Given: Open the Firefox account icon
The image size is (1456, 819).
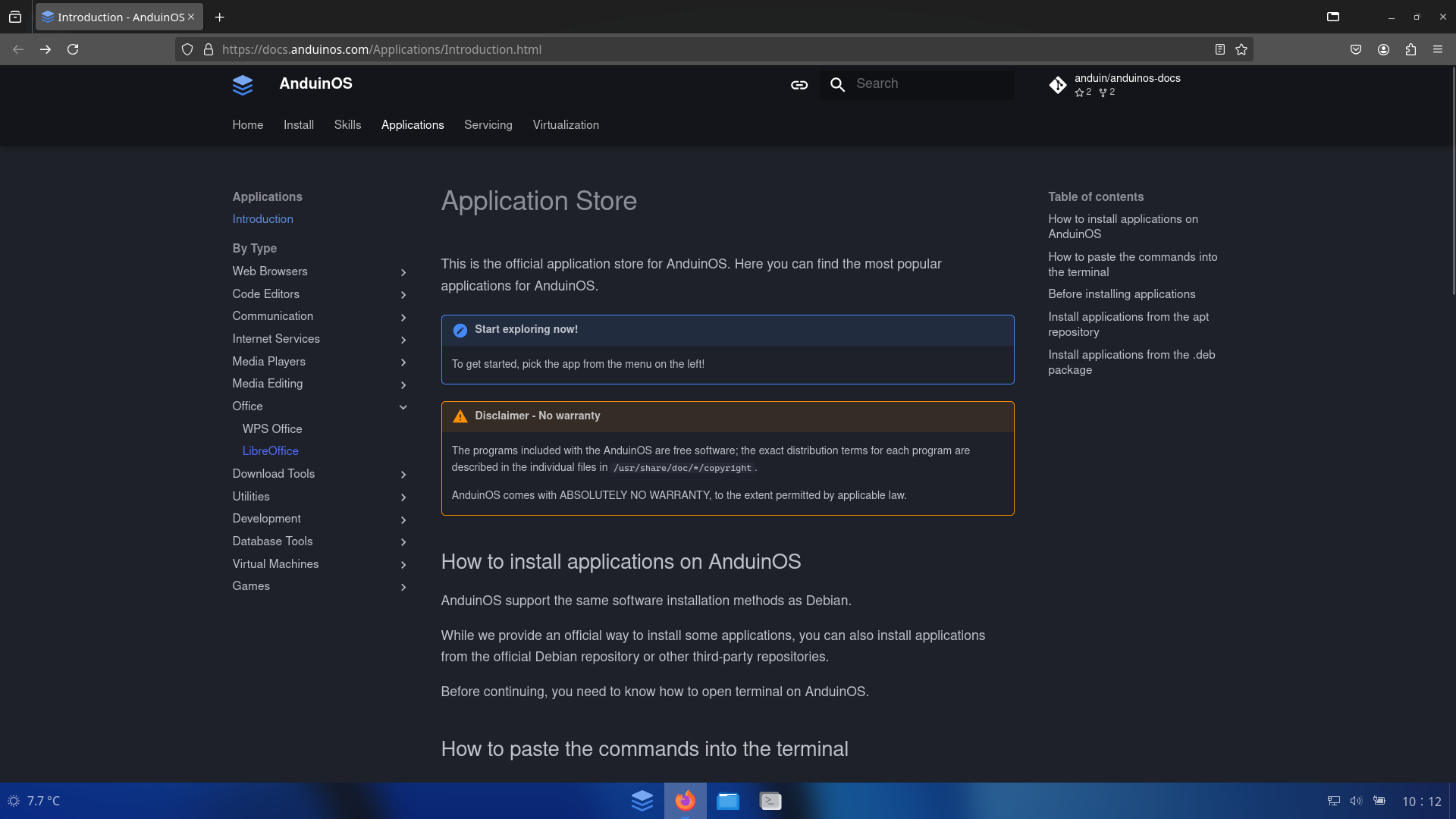Looking at the screenshot, I should click(x=1383, y=49).
